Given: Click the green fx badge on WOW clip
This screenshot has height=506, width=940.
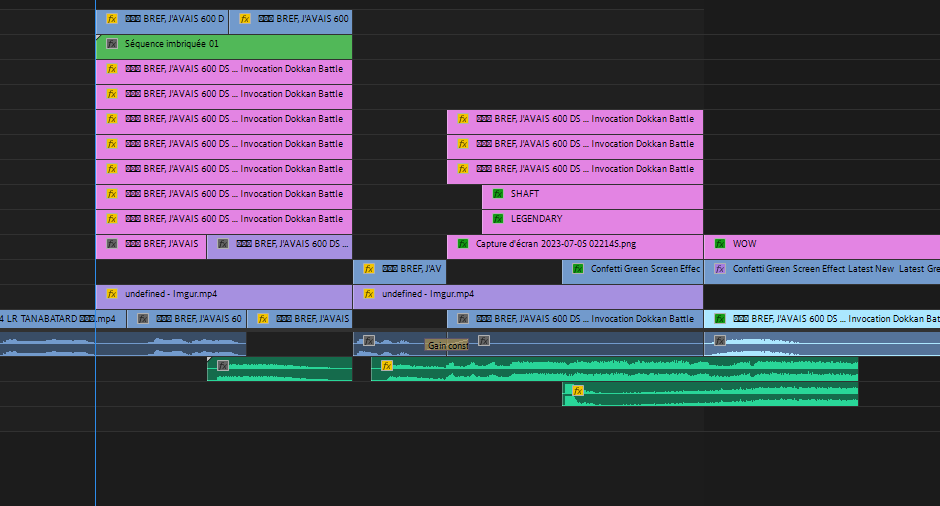Looking at the screenshot, I should pyautogui.click(x=720, y=244).
